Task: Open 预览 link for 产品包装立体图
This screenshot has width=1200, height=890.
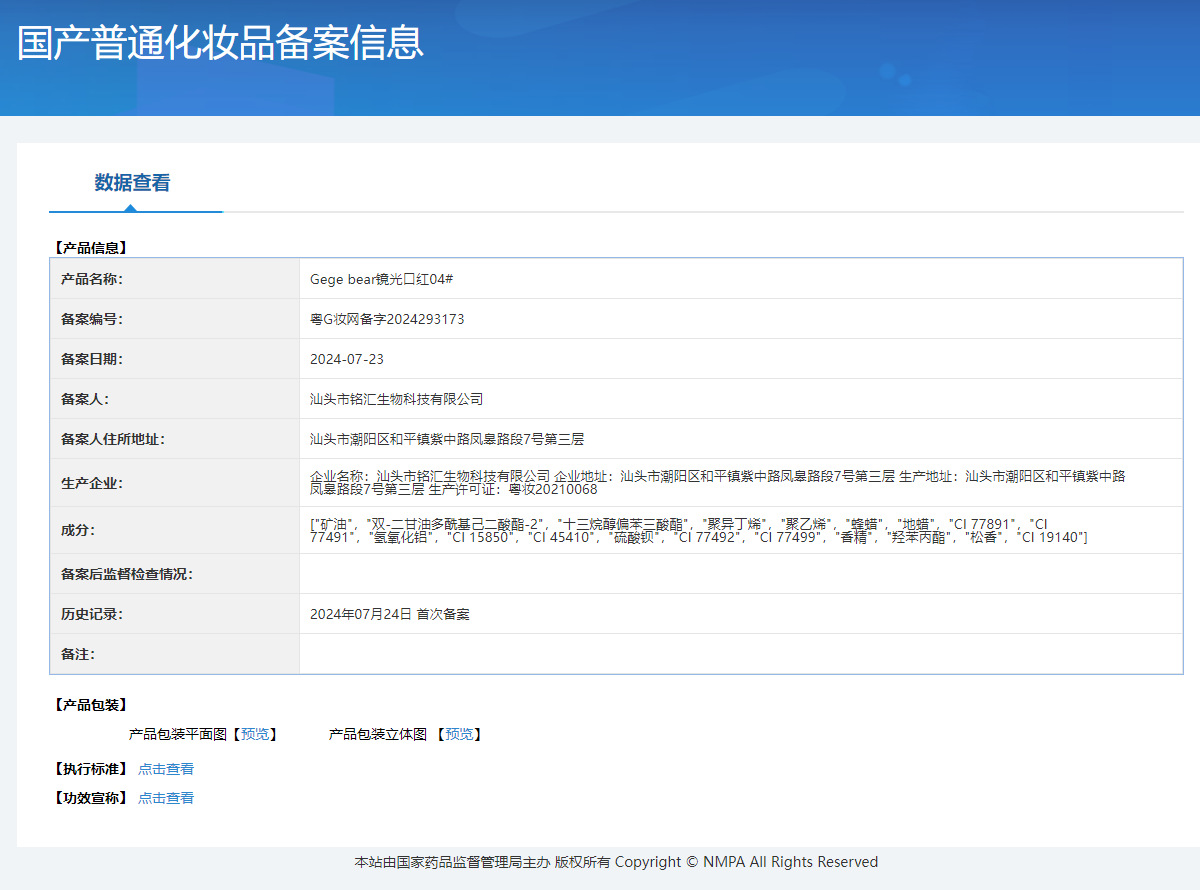Action: coord(459,734)
